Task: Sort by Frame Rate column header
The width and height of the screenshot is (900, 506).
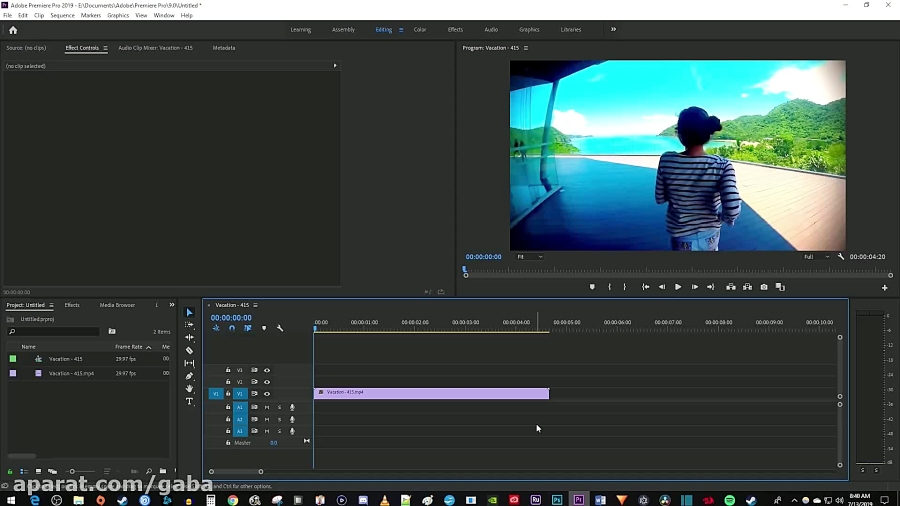Action: click(129, 347)
